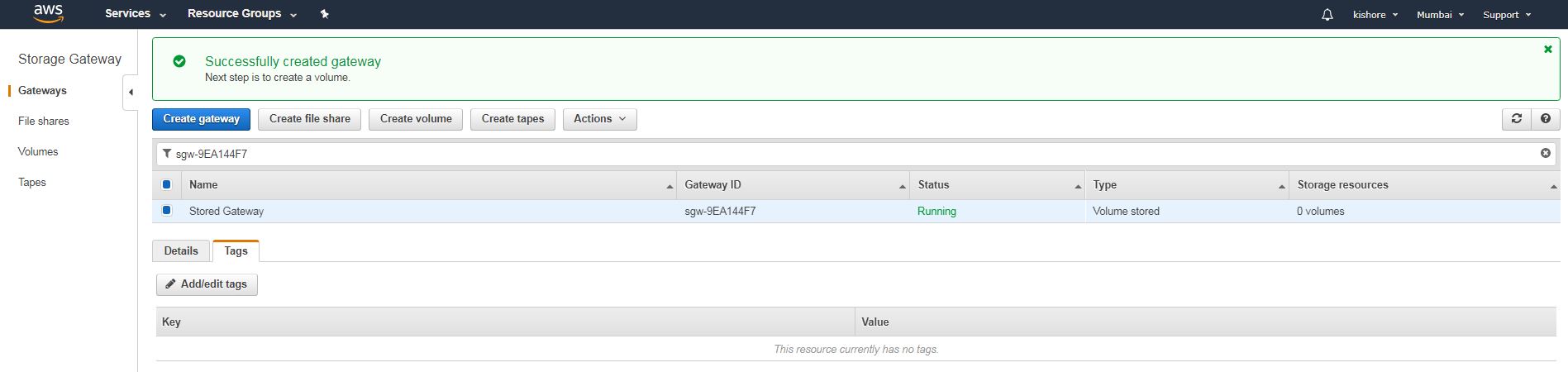The height and width of the screenshot is (372, 1568).
Task: Refresh the gateway list
Action: (x=1516, y=119)
